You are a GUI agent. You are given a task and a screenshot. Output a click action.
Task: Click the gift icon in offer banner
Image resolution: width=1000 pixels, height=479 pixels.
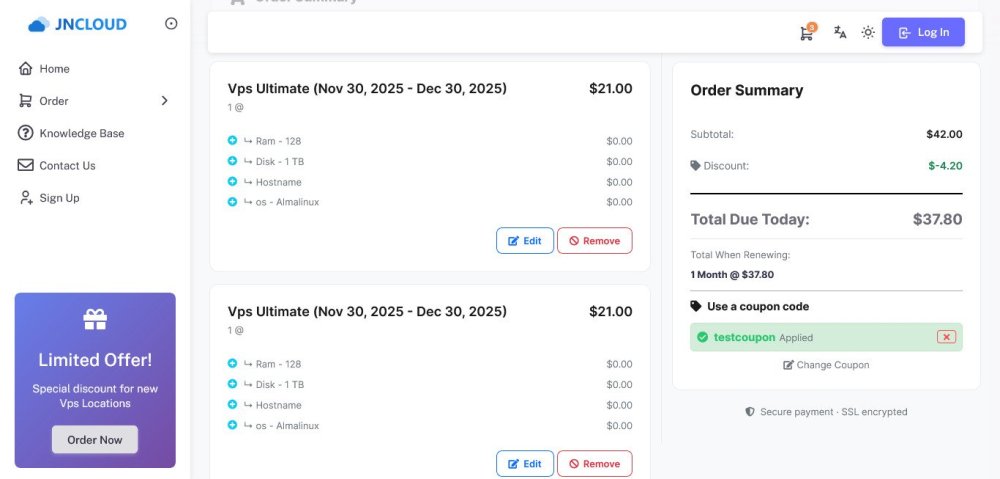[95, 320]
